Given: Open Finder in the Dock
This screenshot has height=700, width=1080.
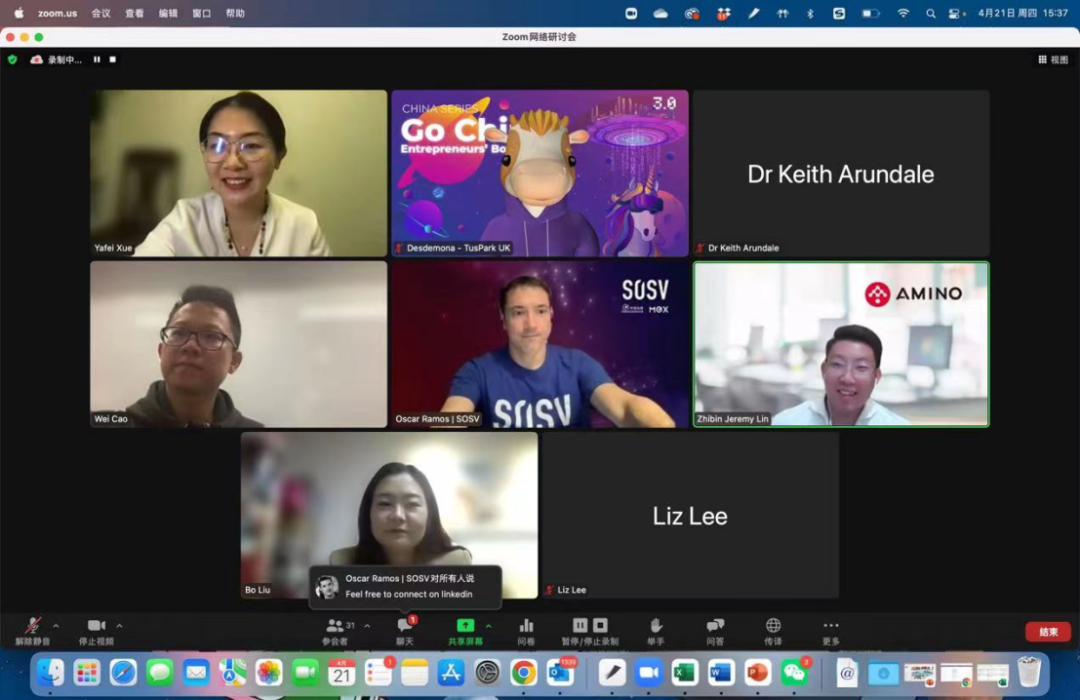Looking at the screenshot, I should [x=50, y=672].
